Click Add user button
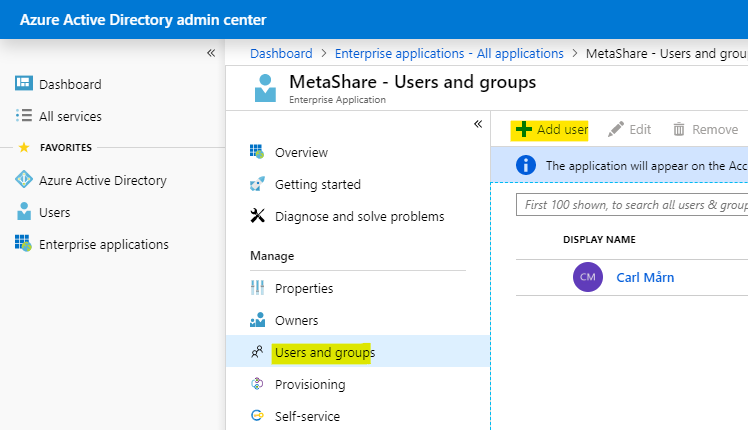 pos(549,129)
